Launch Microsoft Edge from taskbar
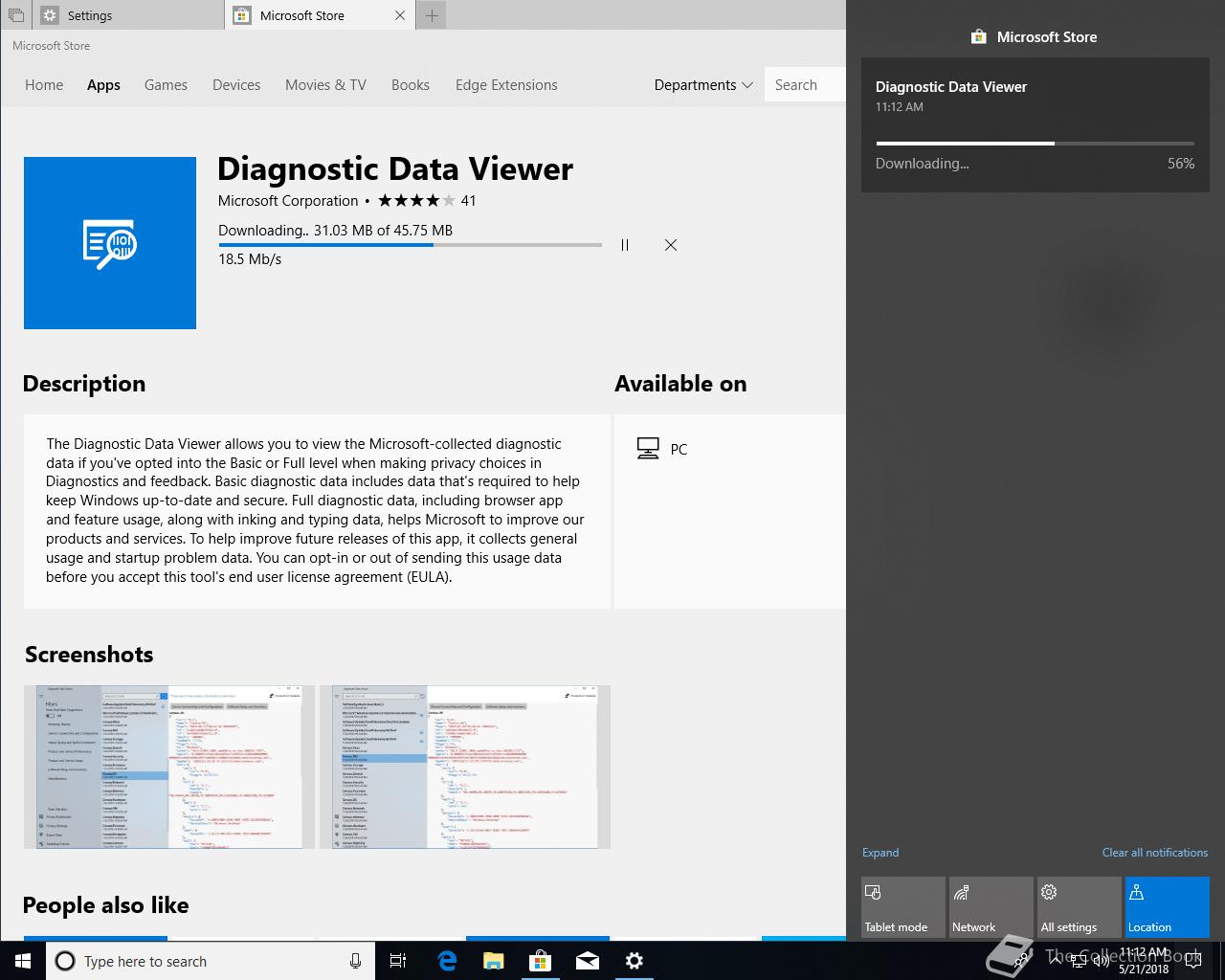This screenshot has width=1225, height=980. (x=446, y=961)
